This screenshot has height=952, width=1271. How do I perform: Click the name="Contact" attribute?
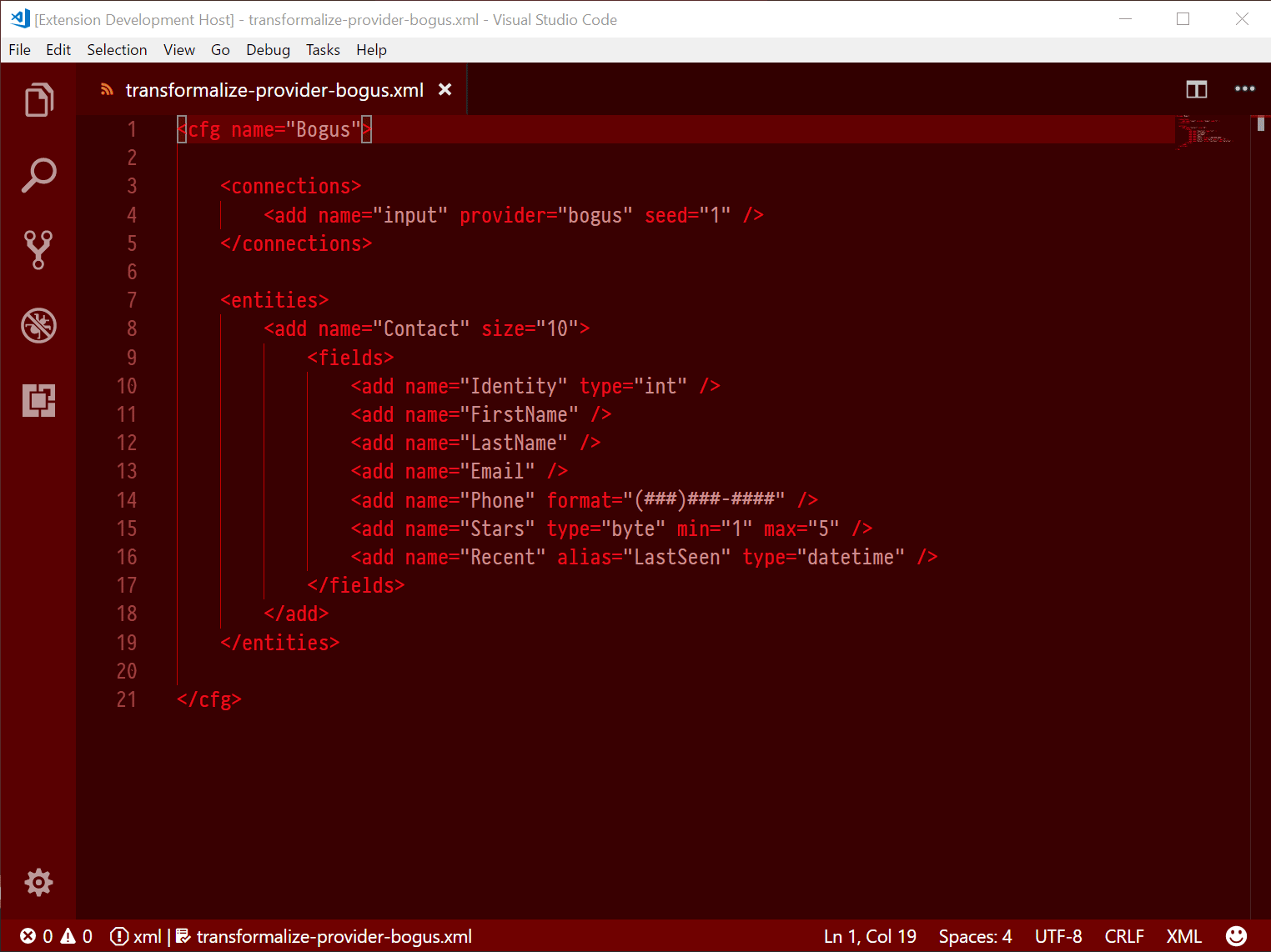[x=394, y=328]
